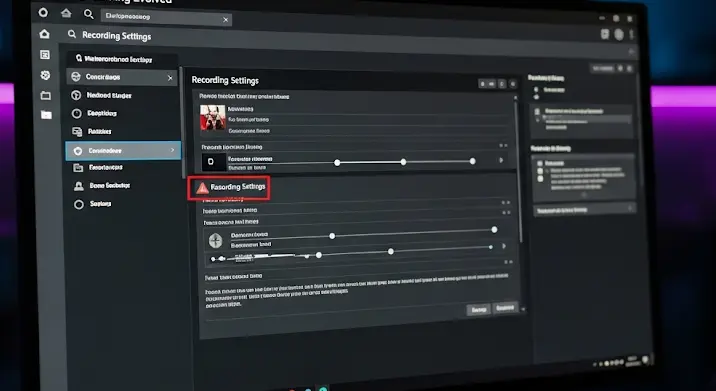Click the small text button above the right panel
This screenshot has width=716, height=391.
click(x=602, y=69)
